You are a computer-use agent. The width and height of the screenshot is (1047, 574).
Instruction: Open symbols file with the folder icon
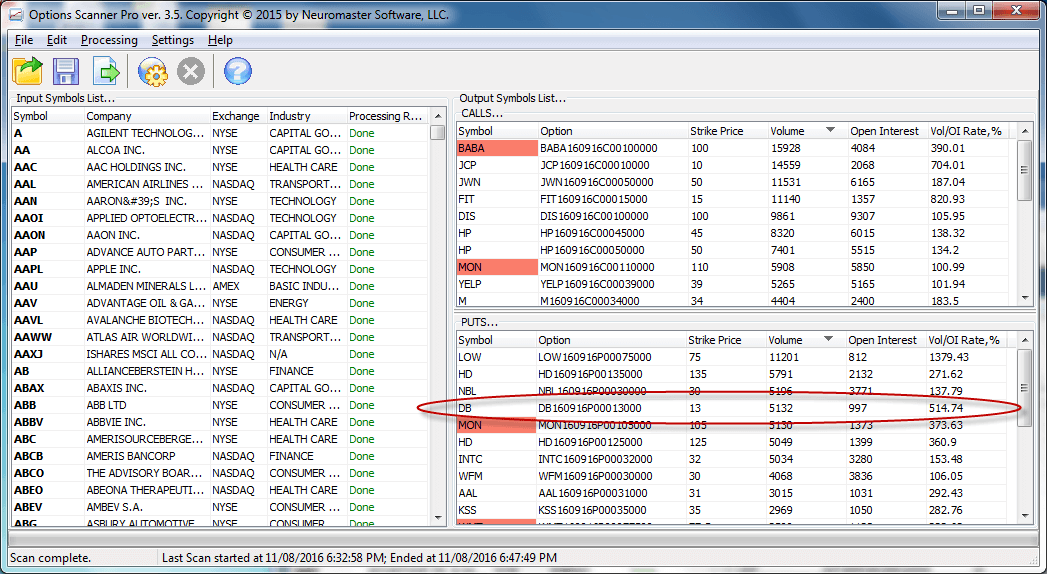pos(27,71)
